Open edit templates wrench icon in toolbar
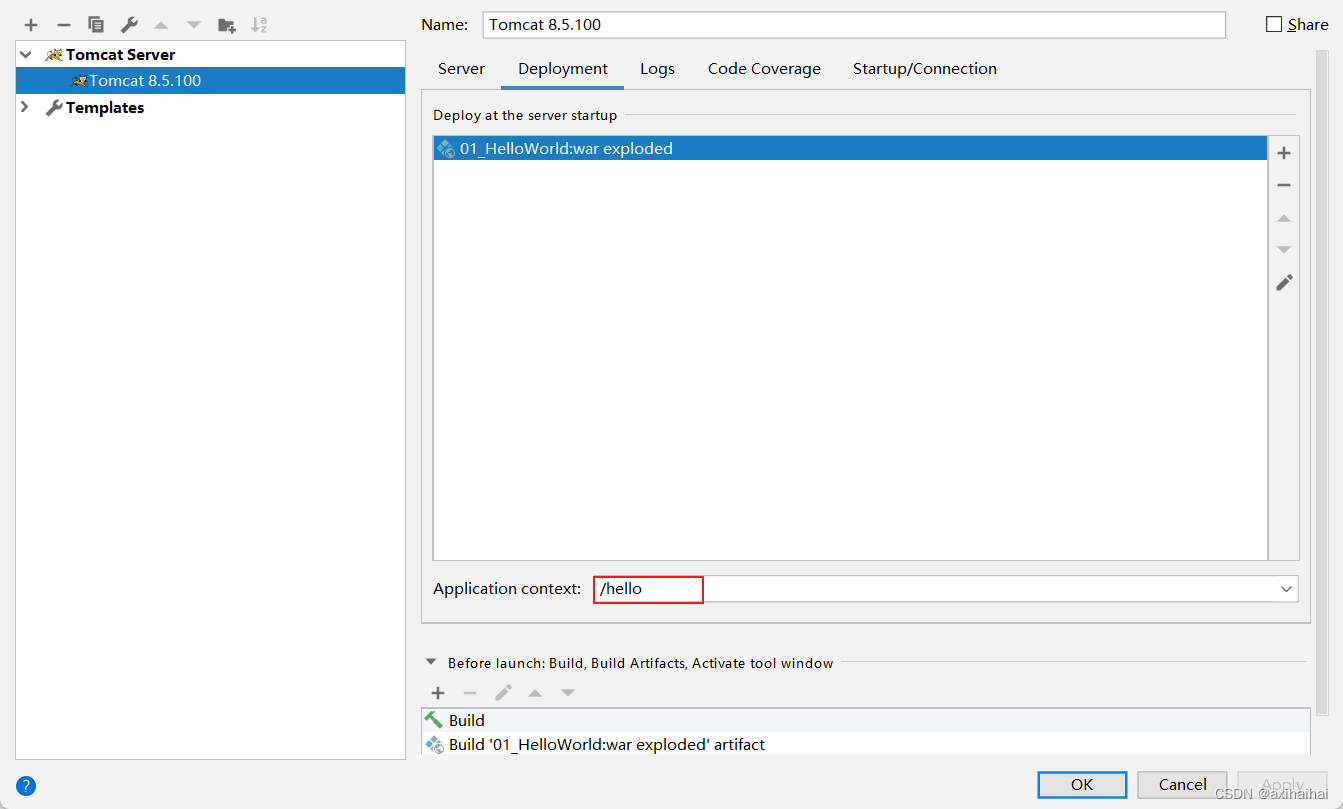The width and height of the screenshot is (1343, 809). click(129, 25)
